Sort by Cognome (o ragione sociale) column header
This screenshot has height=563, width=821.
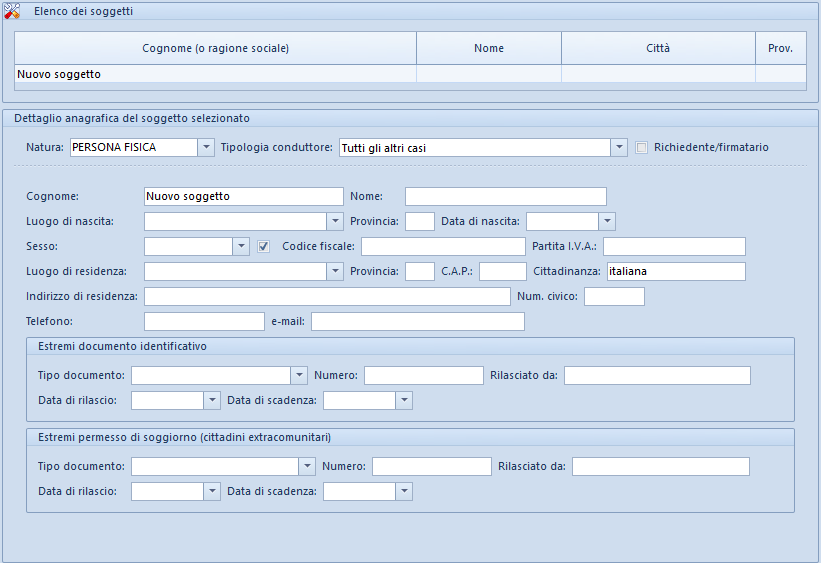216,48
